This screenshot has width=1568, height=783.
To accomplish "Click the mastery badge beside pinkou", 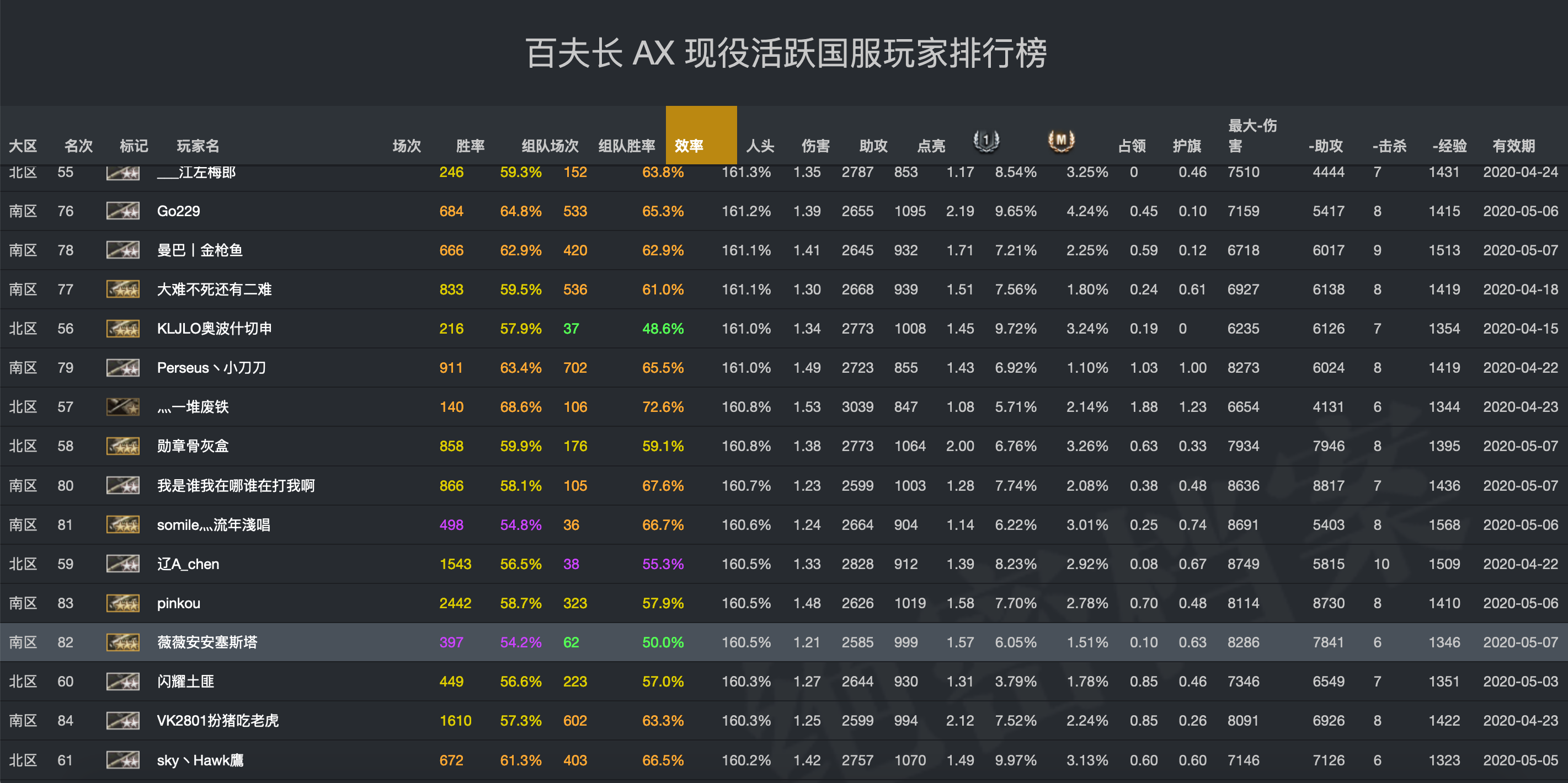I will (x=122, y=603).
